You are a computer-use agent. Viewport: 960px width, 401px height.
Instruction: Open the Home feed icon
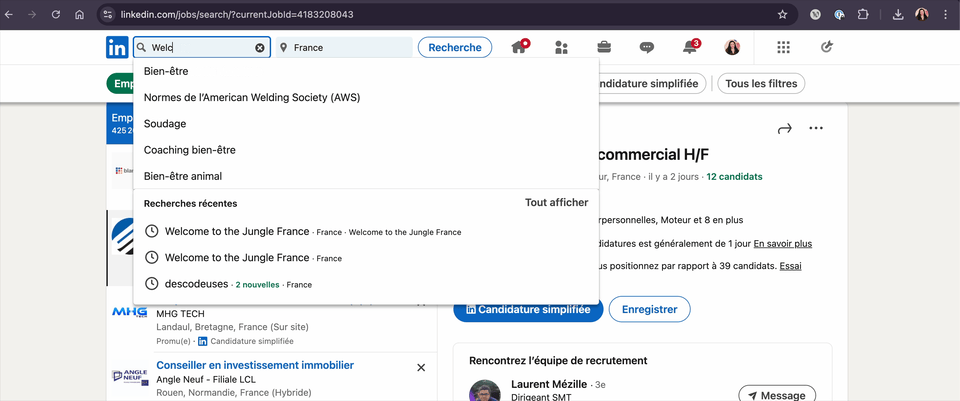[519, 47]
